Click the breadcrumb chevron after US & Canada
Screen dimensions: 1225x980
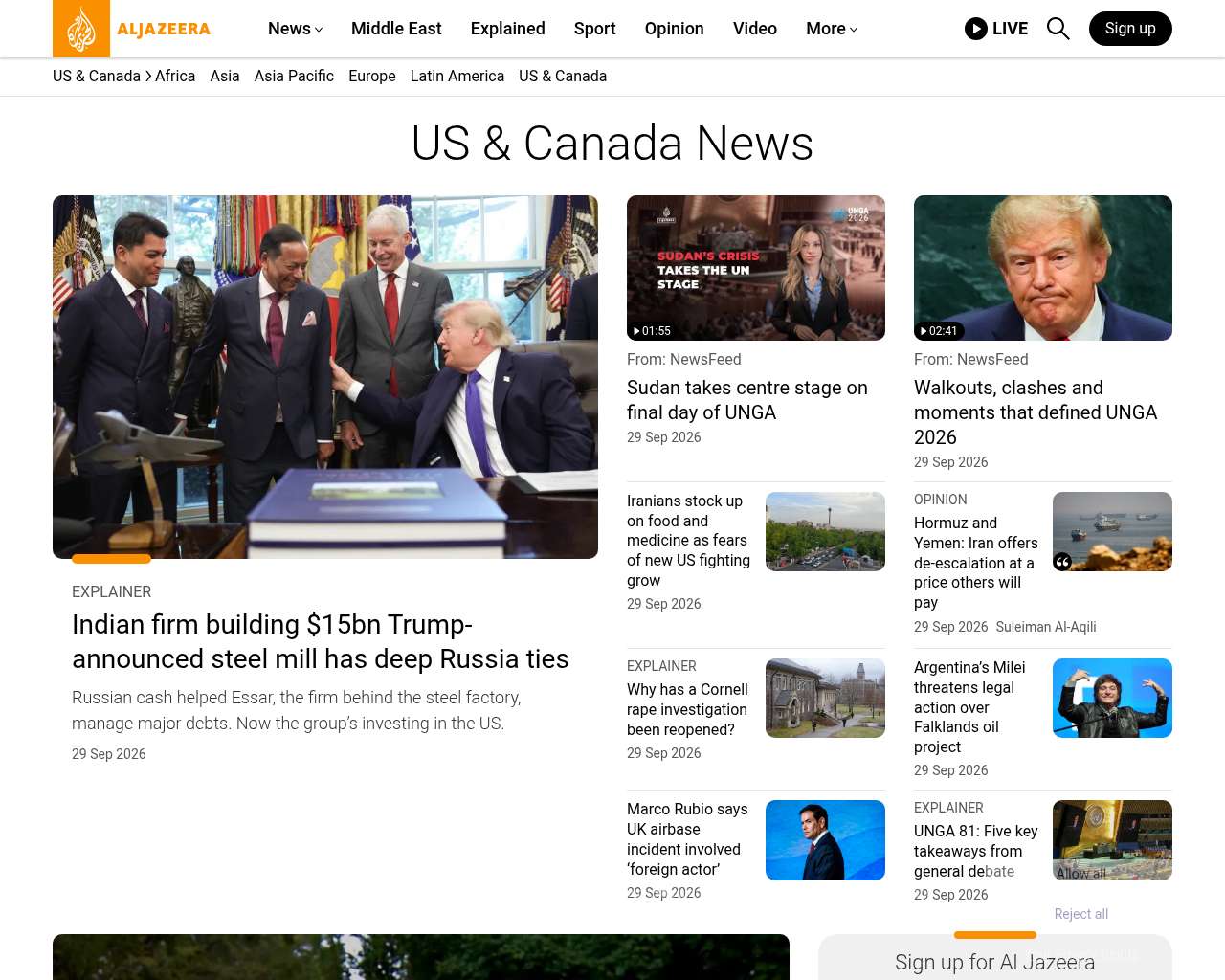point(148,77)
